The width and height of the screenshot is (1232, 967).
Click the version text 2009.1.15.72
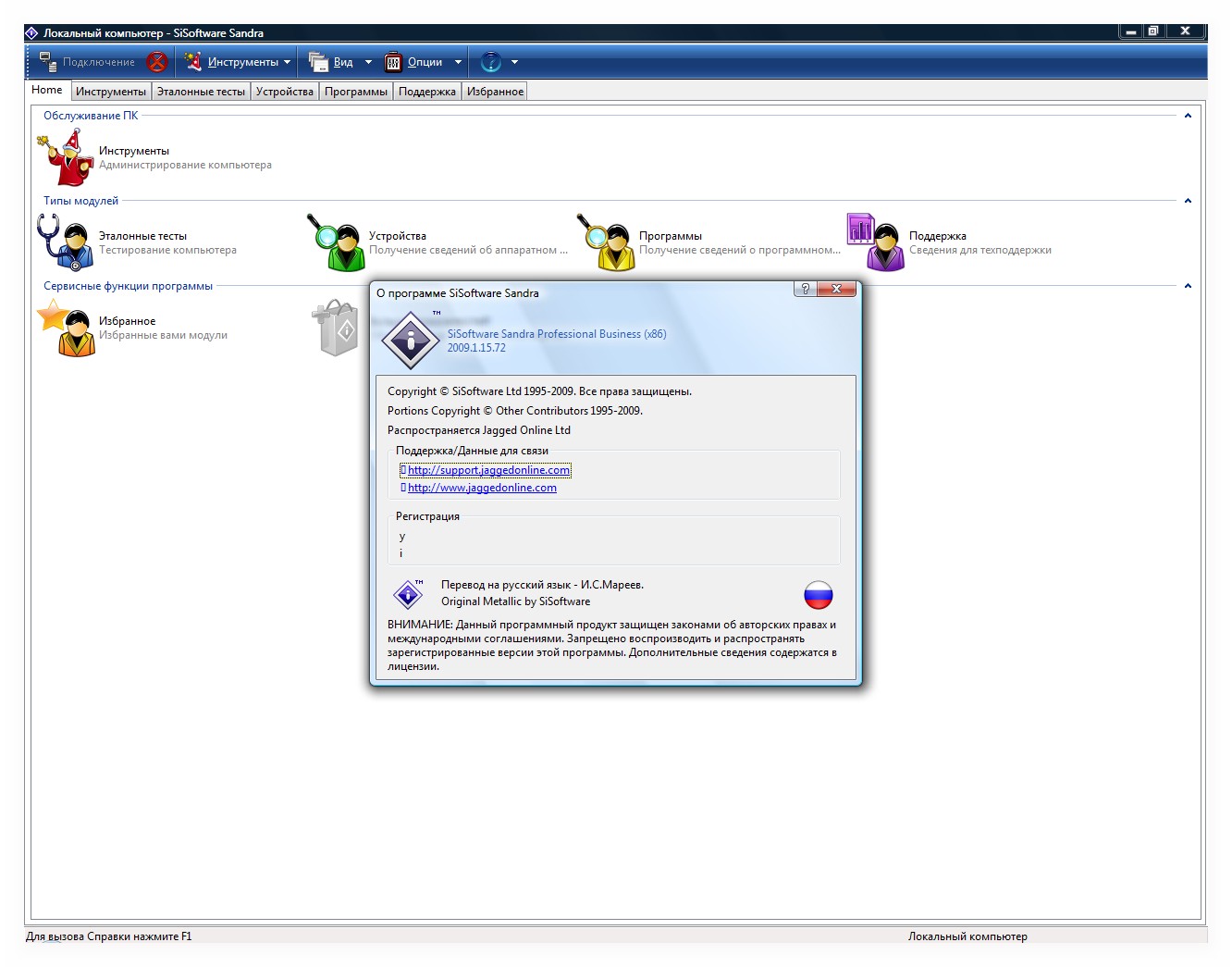pos(476,348)
